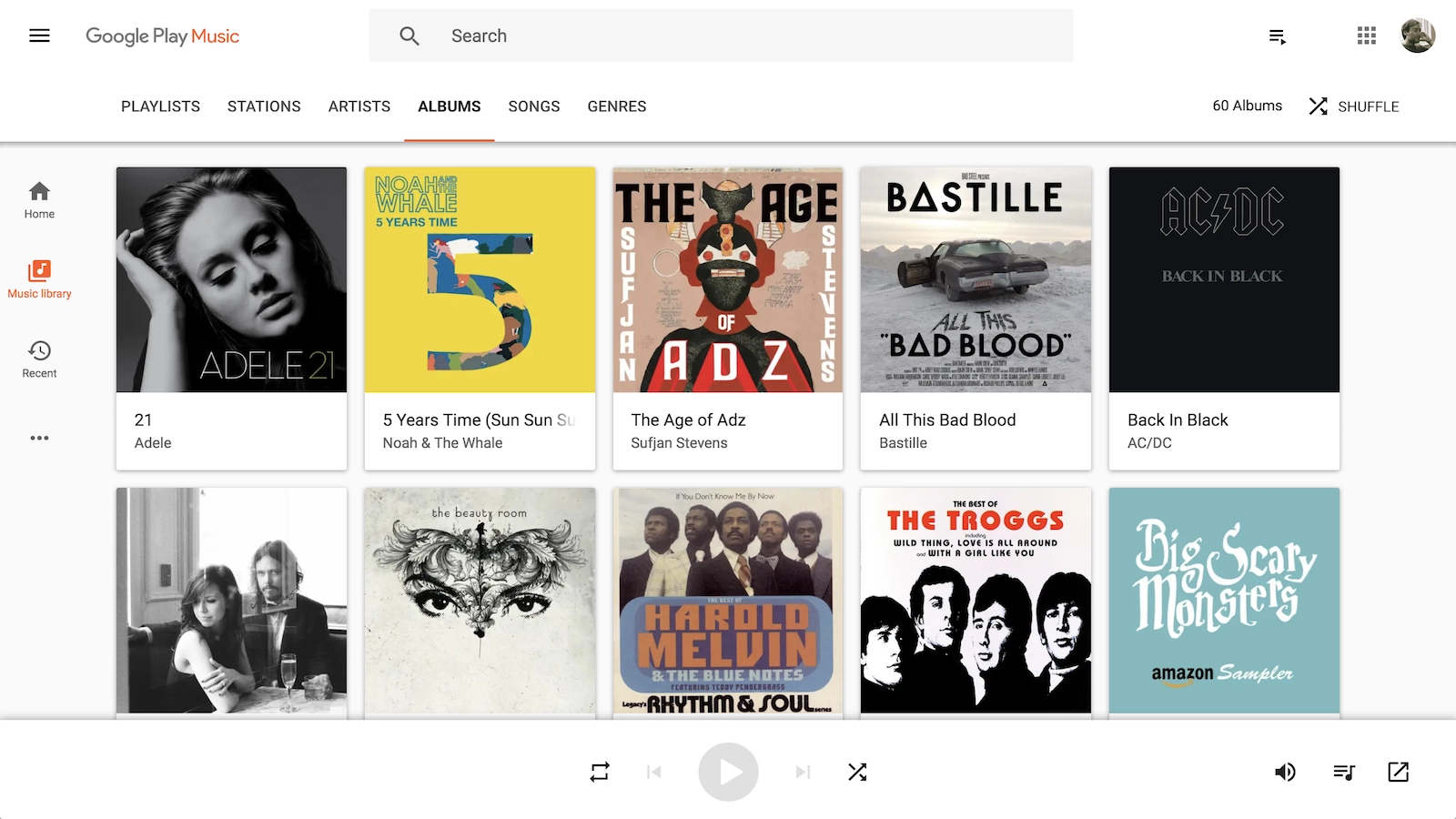
Task: Click the Shuffle button near 60 Albums
Action: click(1354, 106)
